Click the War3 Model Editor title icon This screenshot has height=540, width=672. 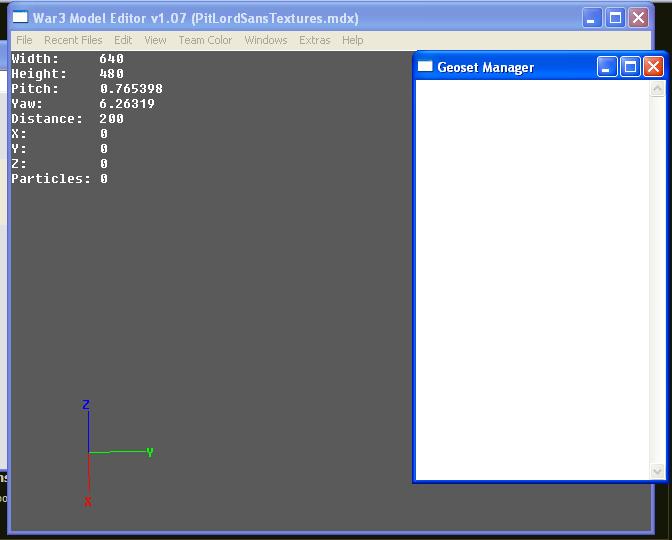click(20, 18)
